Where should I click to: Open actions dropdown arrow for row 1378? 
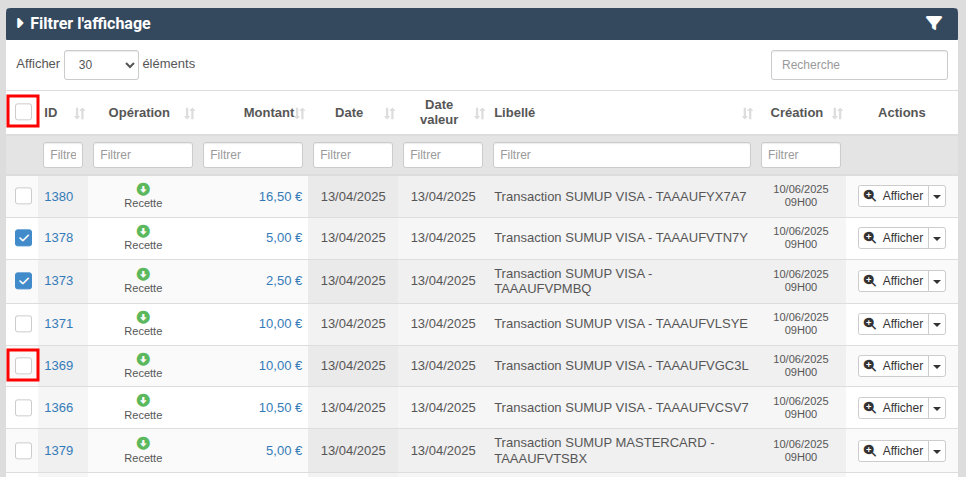(937, 237)
